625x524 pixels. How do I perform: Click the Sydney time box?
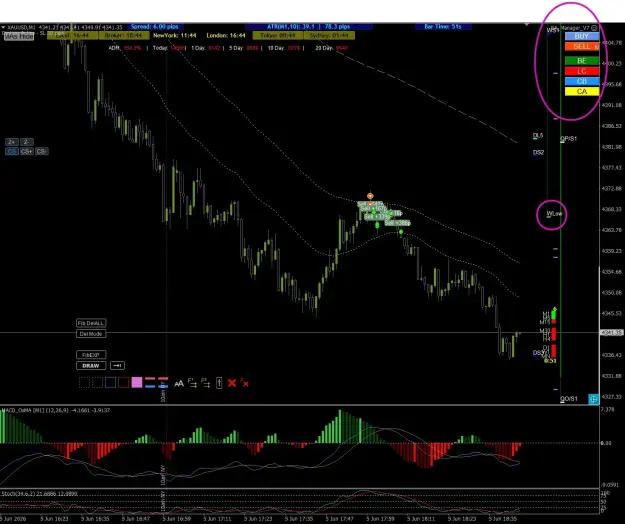pos(329,36)
